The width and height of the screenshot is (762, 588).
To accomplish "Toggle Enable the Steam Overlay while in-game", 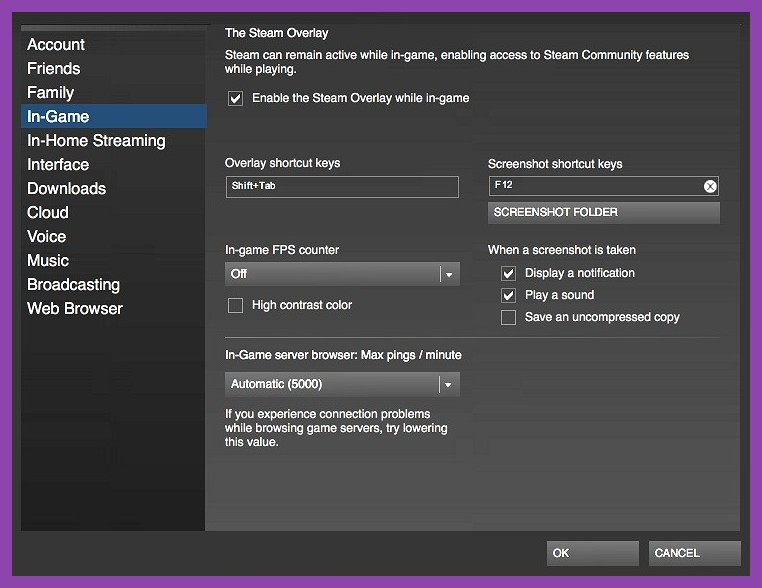I will 236,99.
